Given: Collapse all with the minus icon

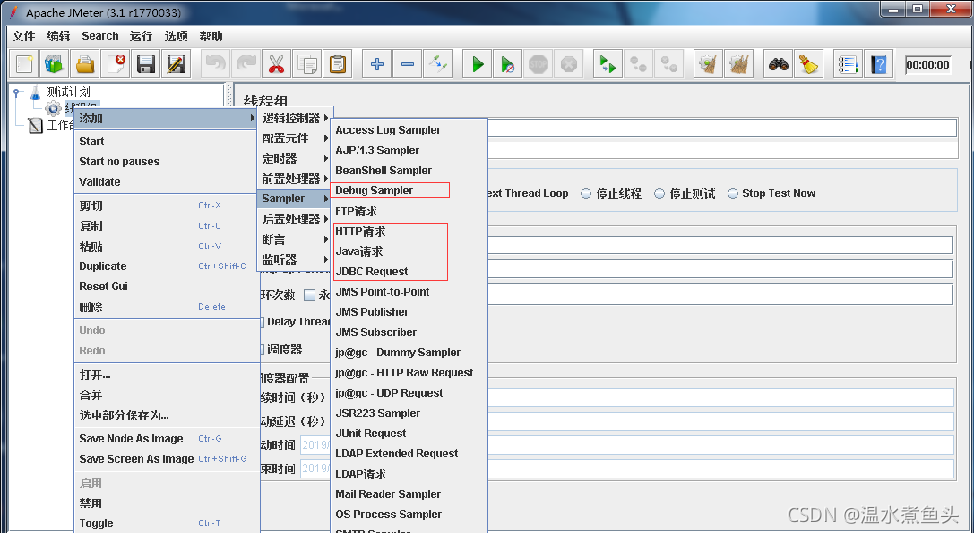Looking at the screenshot, I should coord(407,64).
